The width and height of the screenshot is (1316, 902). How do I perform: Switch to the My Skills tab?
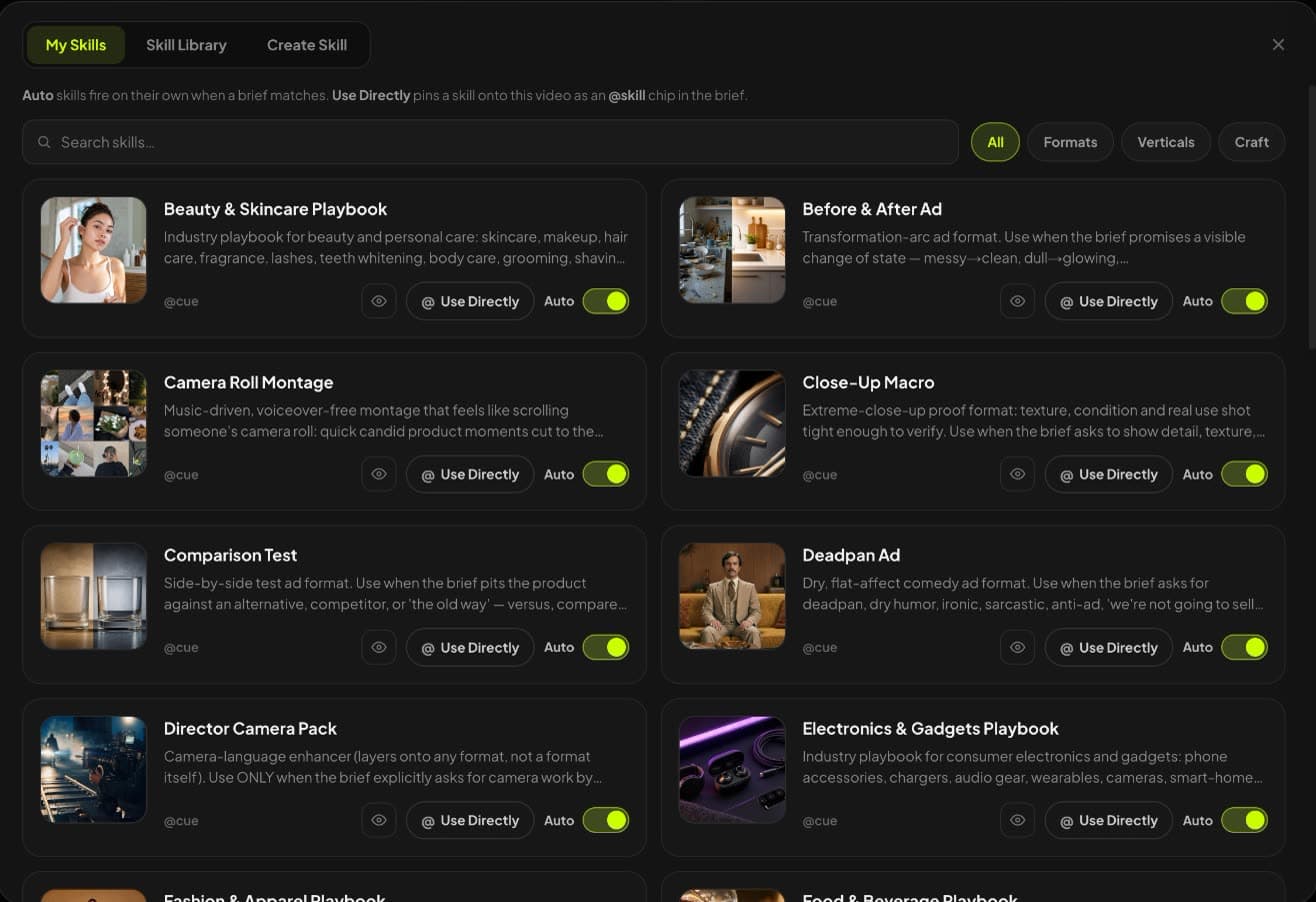[76, 45]
